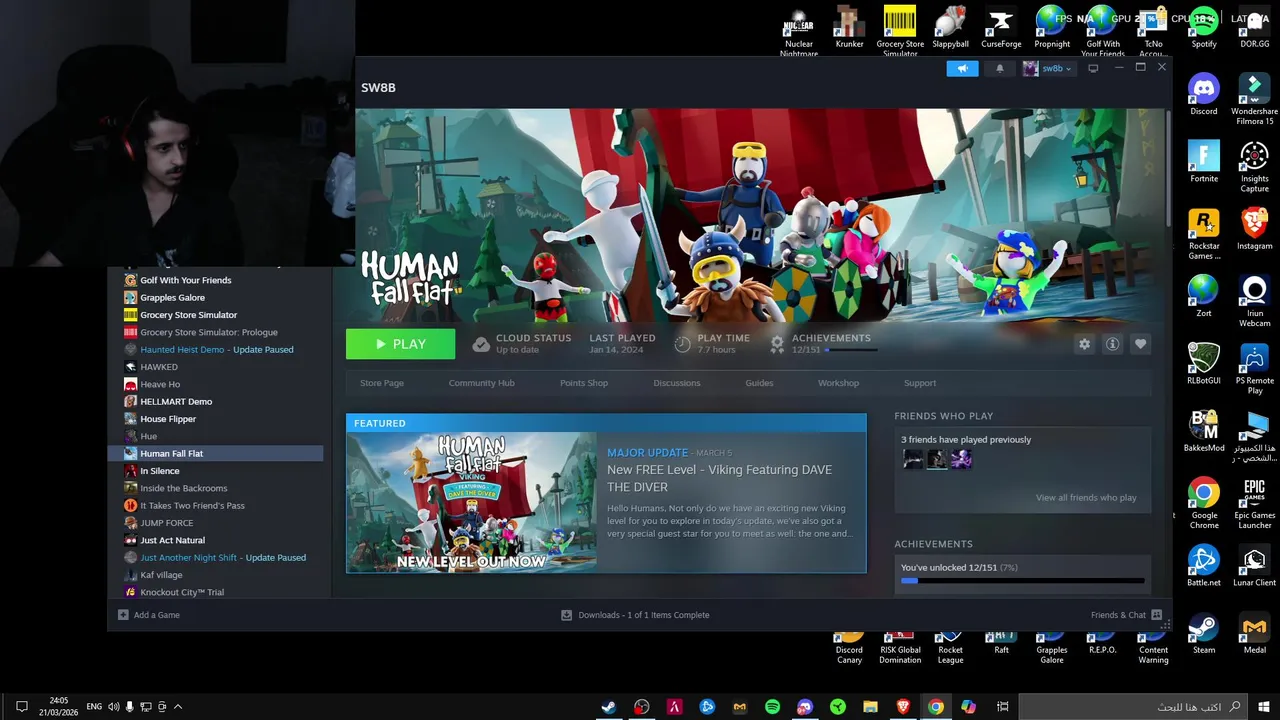The height and width of the screenshot is (720, 1280).
Task: Open the Epic Games Launcher desktop icon
Action: click(1254, 504)
